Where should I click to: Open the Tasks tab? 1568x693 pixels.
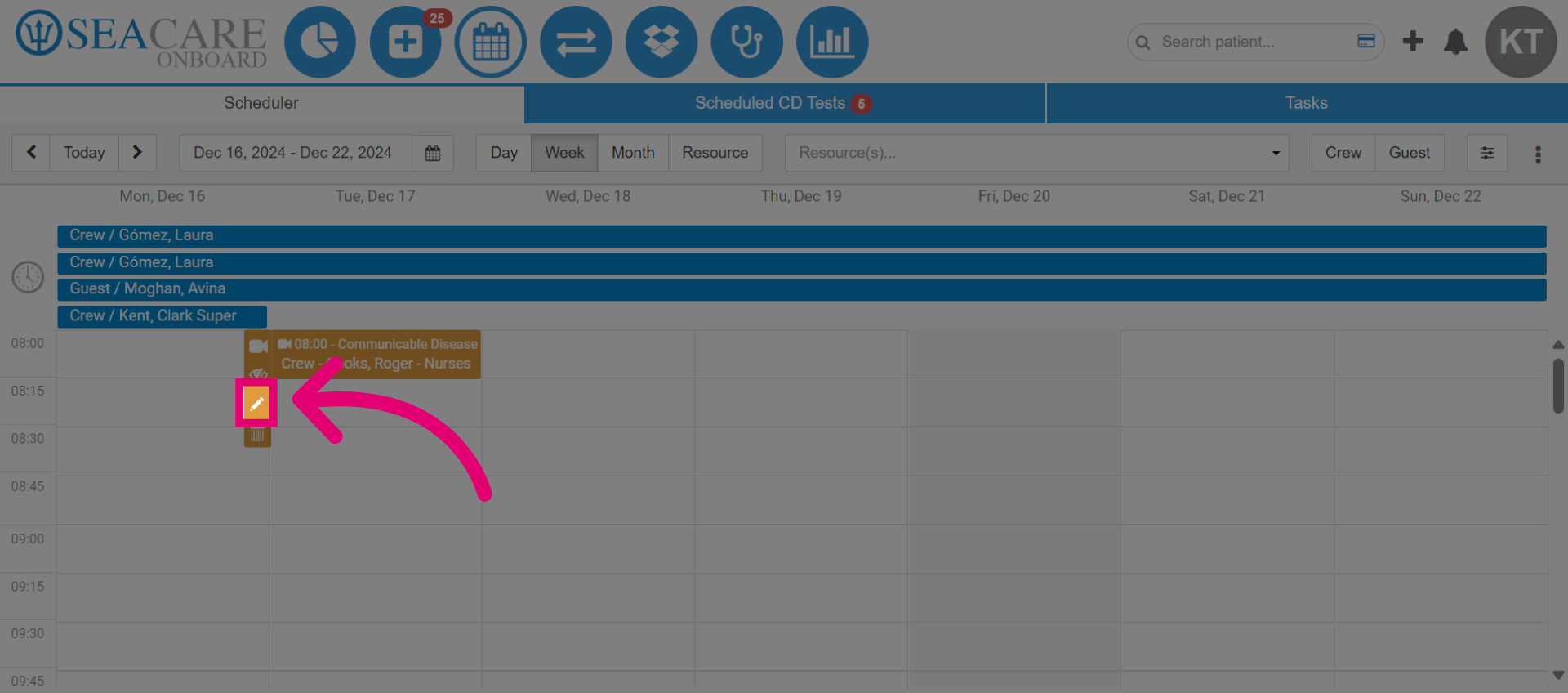click(x=1307, y=103)
